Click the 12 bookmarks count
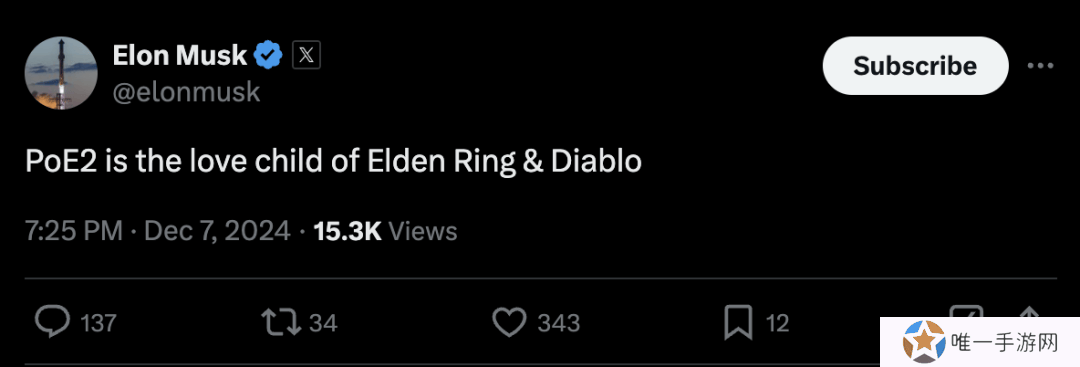 [x=778, y=323]
